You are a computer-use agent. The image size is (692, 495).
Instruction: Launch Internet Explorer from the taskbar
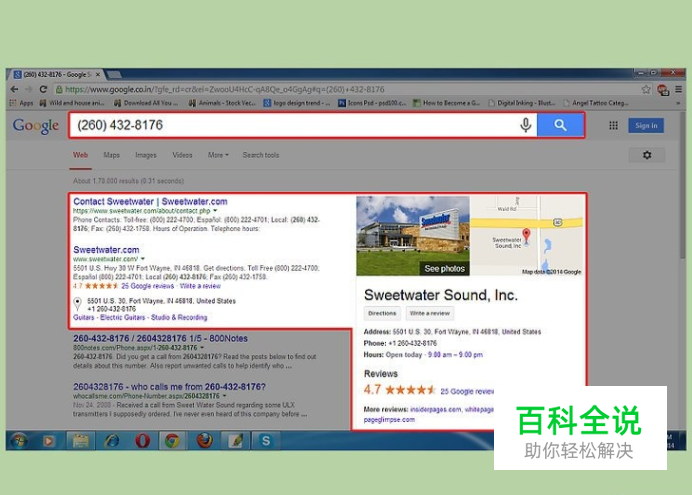click(x=112, y=440)
